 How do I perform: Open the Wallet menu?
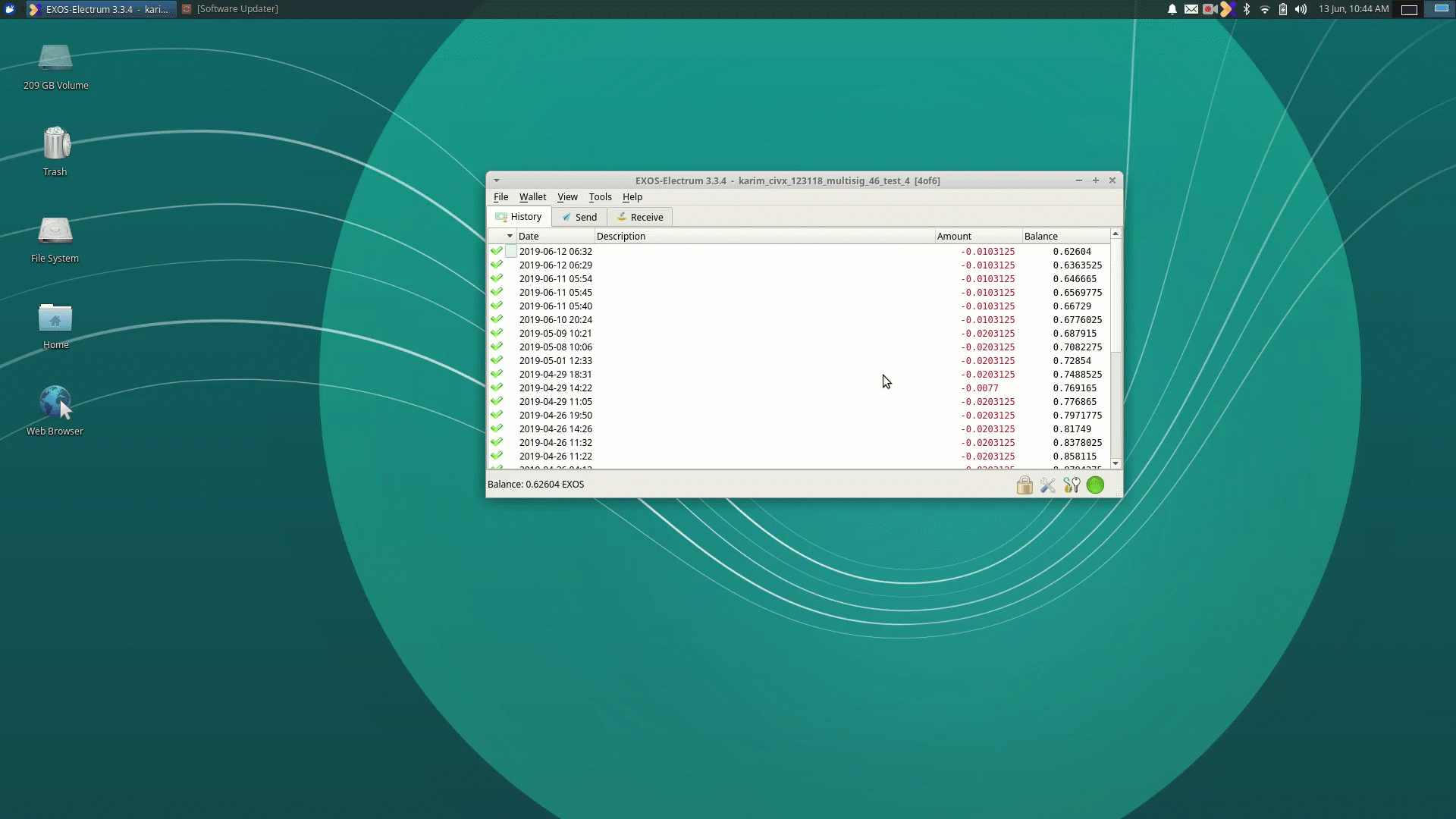pos(532,197)
